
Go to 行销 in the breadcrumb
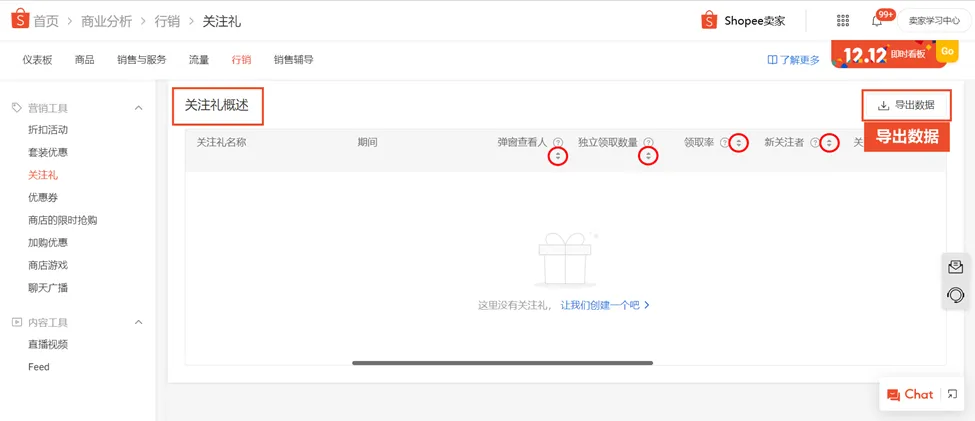[167, 21]
